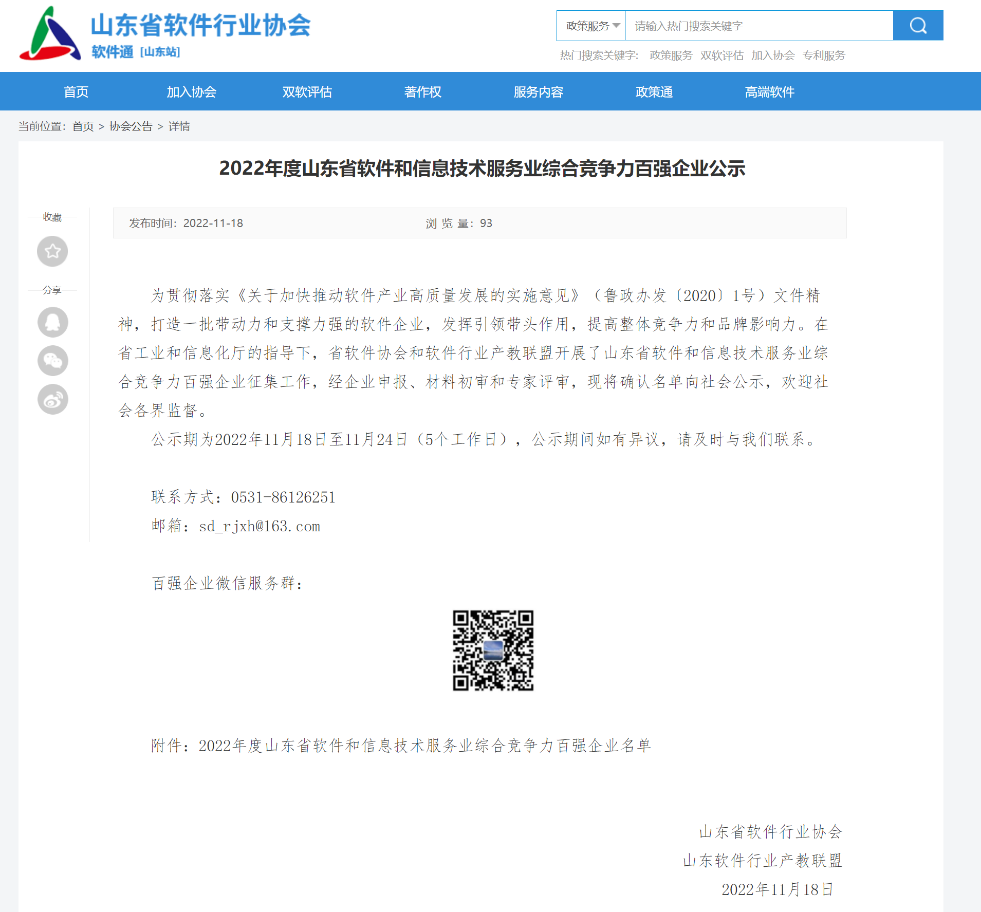Click the star favorite icon
981x912 pixels.
52,251
